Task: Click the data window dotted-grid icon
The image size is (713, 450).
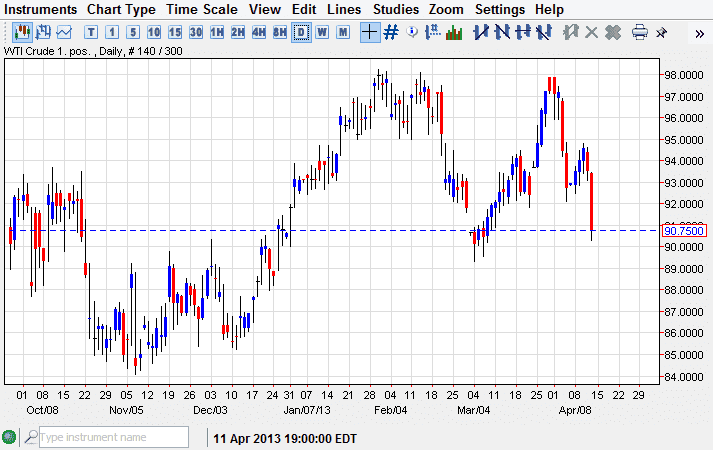Action: click(432, 32)
